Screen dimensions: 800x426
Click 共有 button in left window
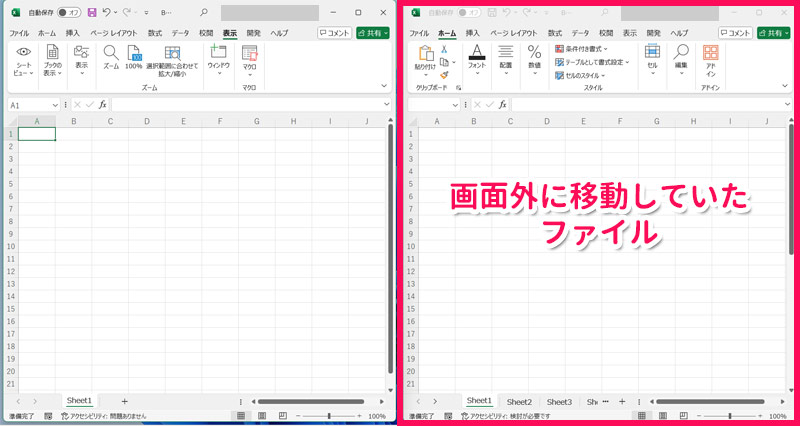coord(373,33)
